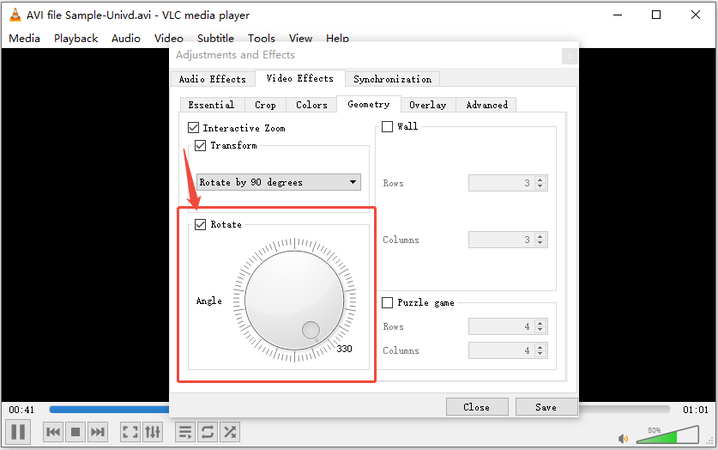Skip to previous media track
The width and height of the screenshot is (718, 450).
pyautogui.click(x=53, y=432)
